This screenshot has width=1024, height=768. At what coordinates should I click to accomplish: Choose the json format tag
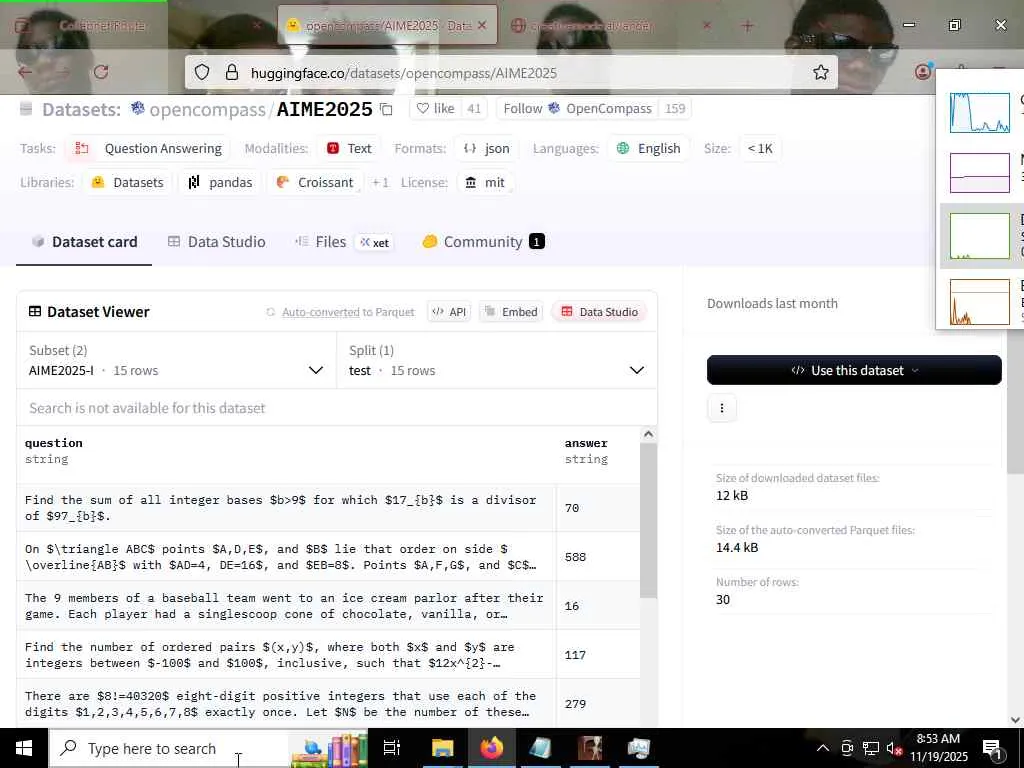click(x=487, y=148)
